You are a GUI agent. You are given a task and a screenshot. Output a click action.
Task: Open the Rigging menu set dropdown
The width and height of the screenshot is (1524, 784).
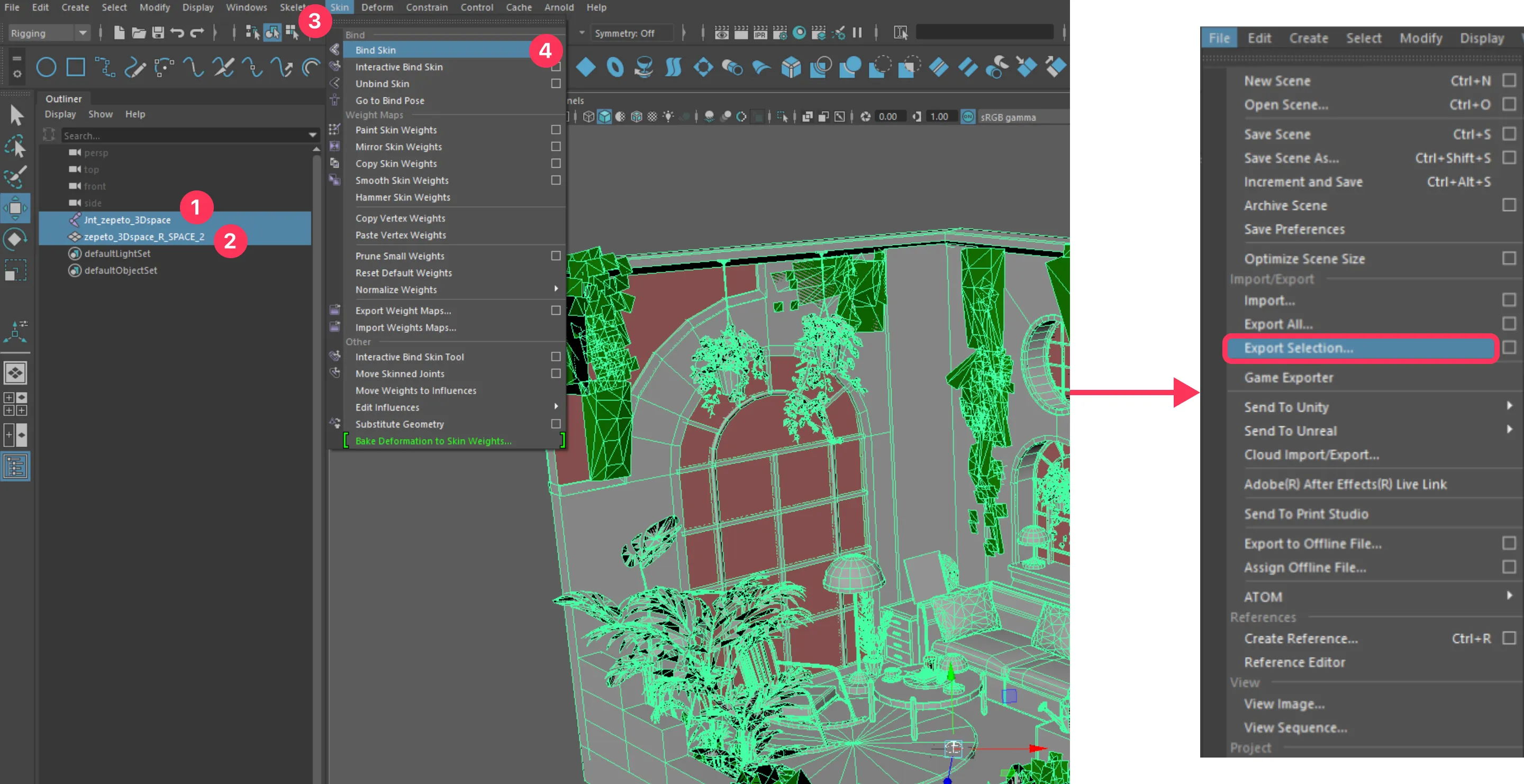coord(49,32)
